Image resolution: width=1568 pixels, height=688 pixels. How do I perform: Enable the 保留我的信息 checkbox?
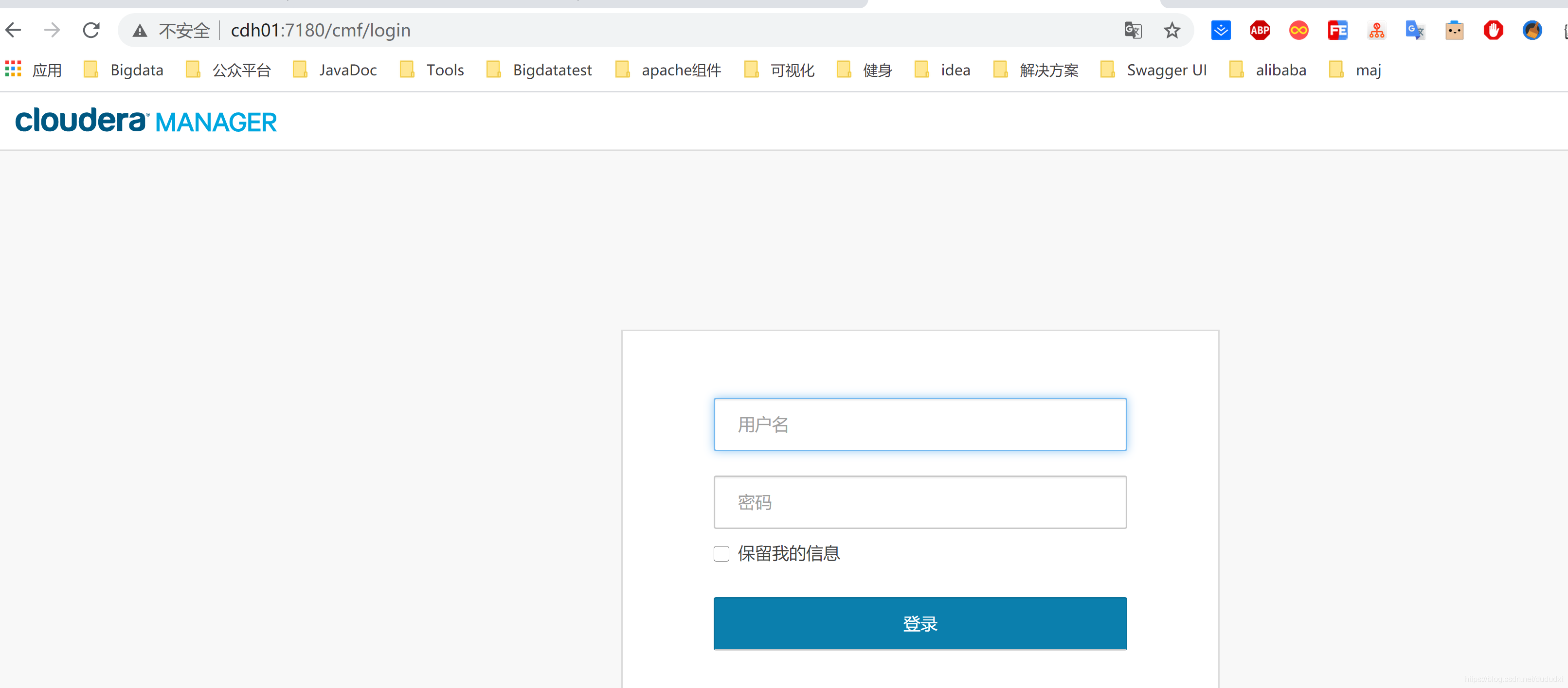tap(721, 554)
